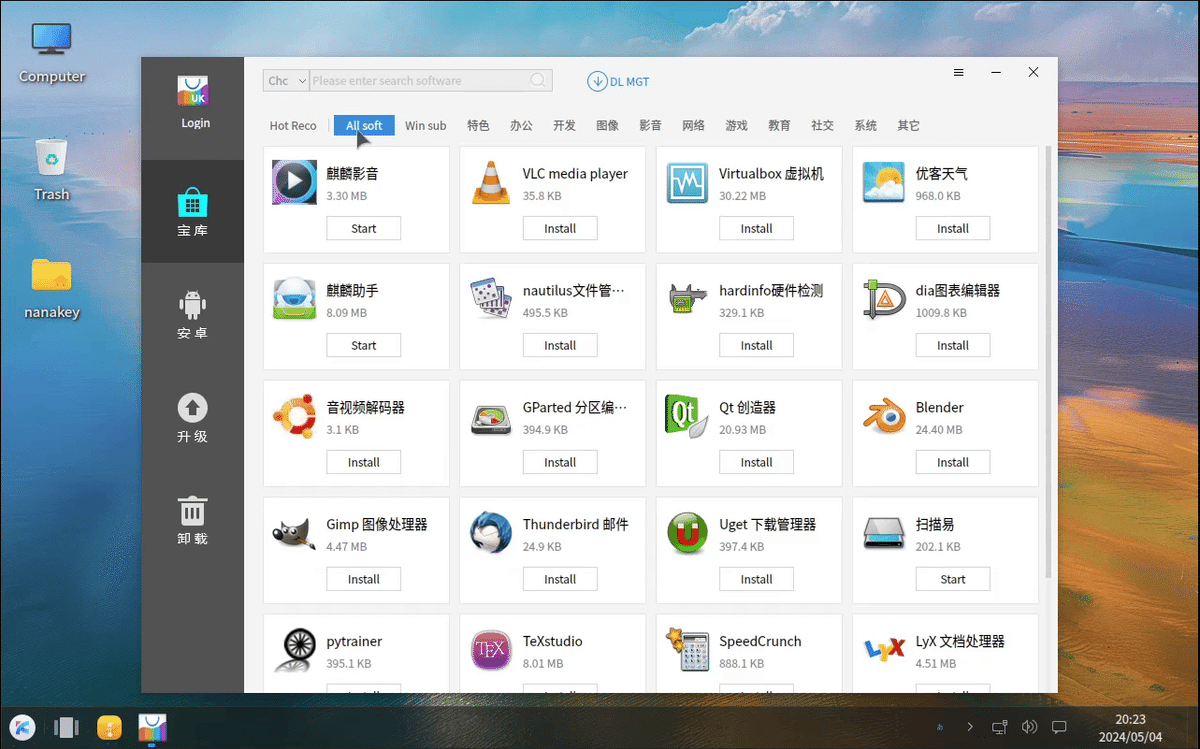Open the 游戏 games category tab

(x=736, y=126)
